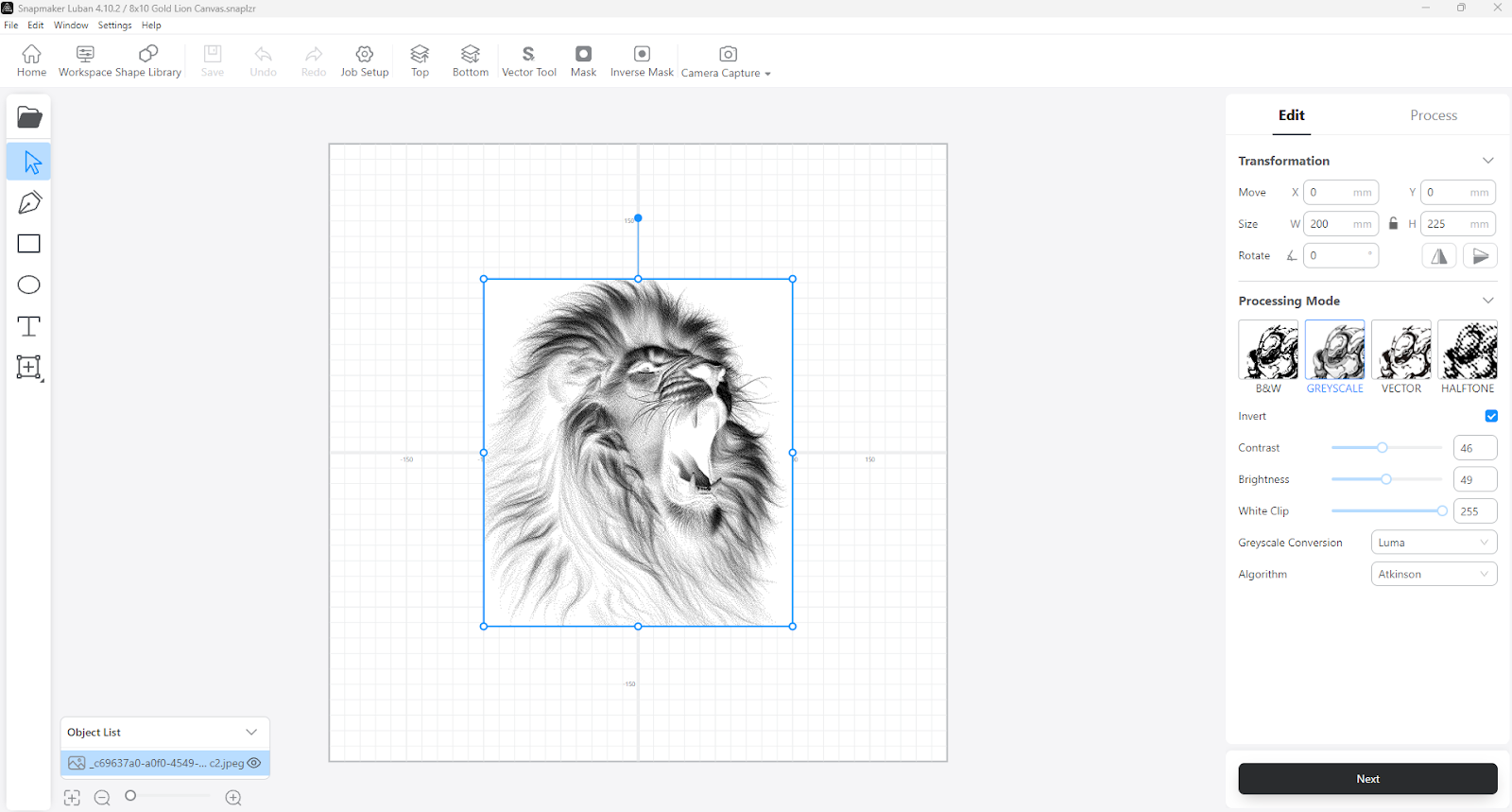Zoom in the canvas

(x=233, y=798)
